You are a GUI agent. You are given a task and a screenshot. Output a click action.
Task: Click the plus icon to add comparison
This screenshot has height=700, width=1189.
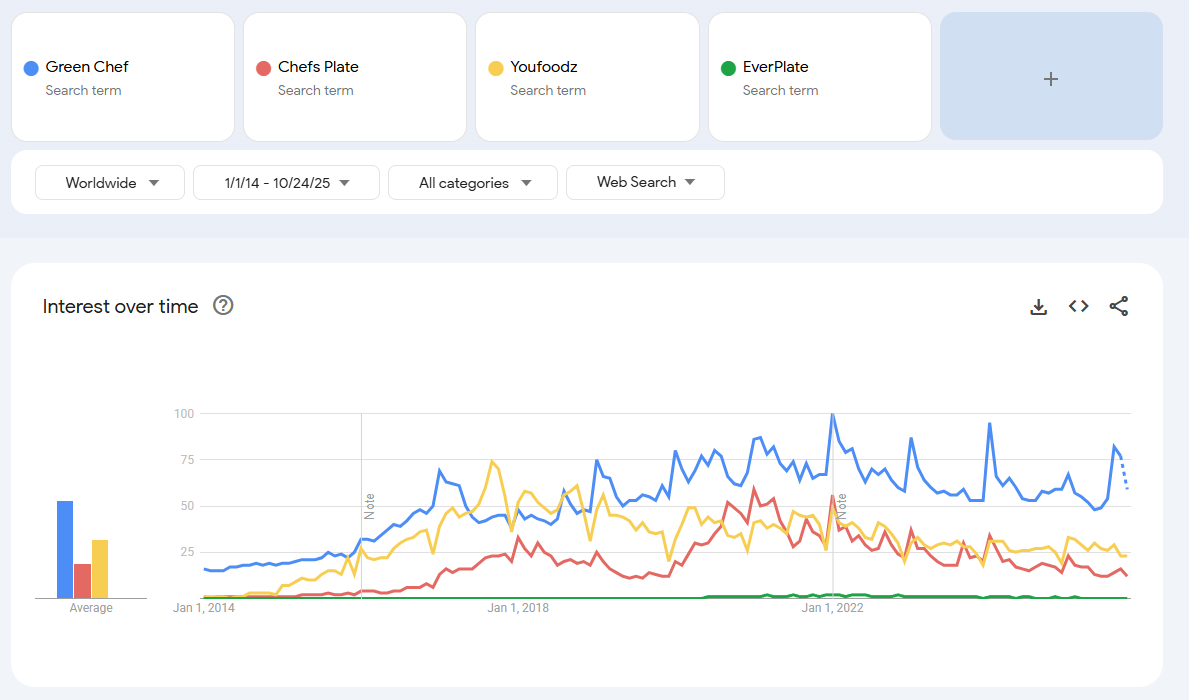[x=1050, y=79]
